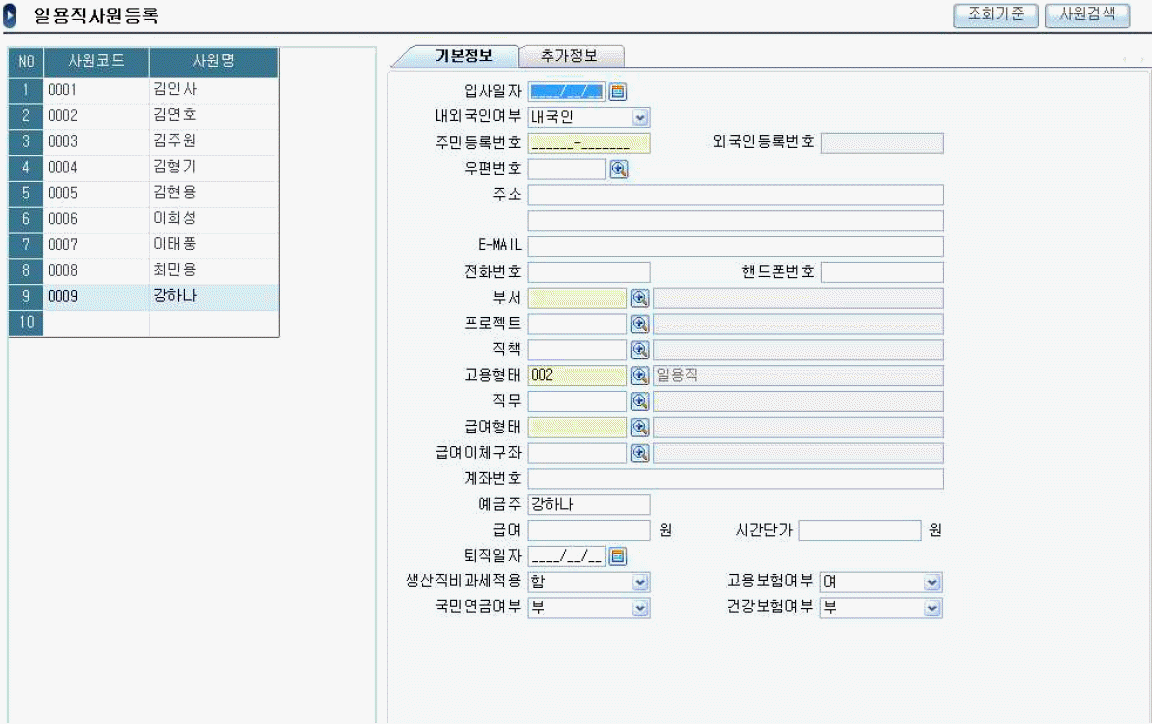The height and width of the screenshot is (724, 1152).
Task: Open calendar picker for 입사일자
Action: click(618, 92)
